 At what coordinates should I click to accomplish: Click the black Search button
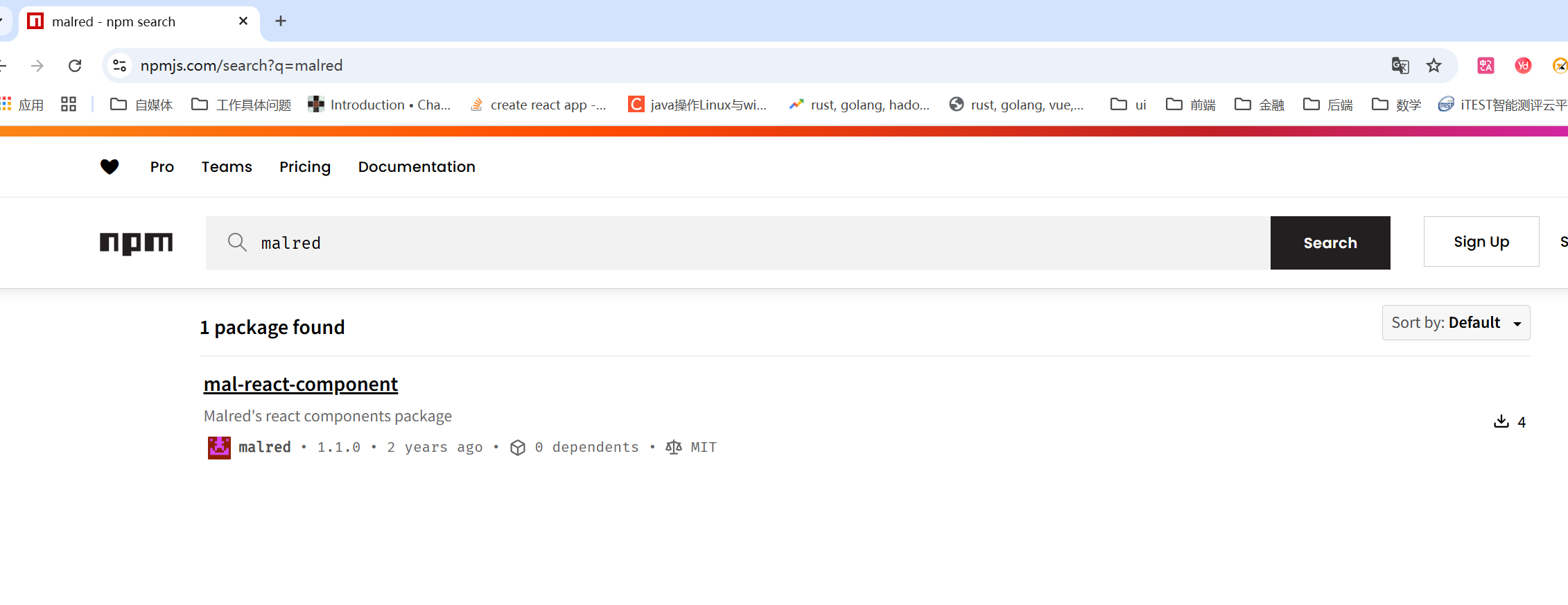tap(1330, 243)
